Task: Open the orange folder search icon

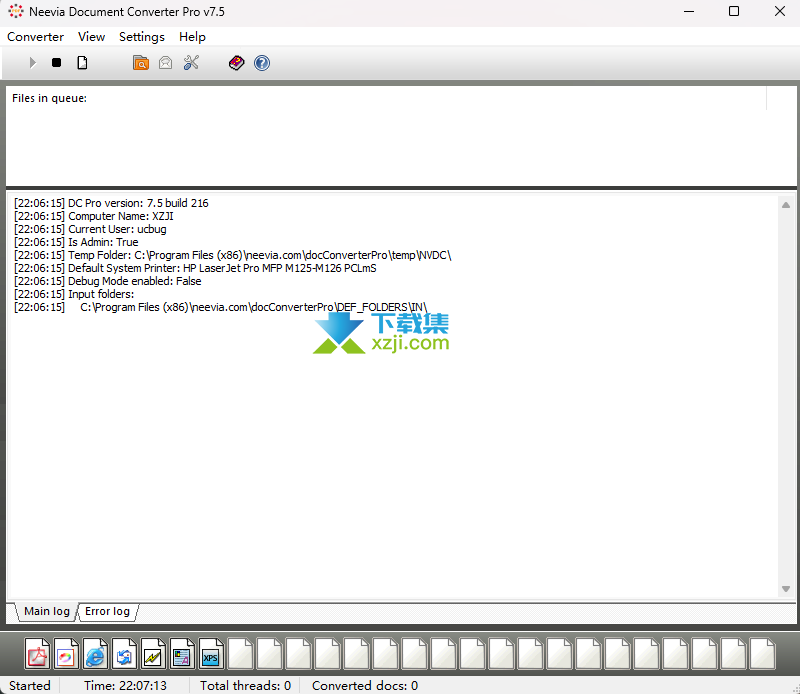Action: coord(141,63)
